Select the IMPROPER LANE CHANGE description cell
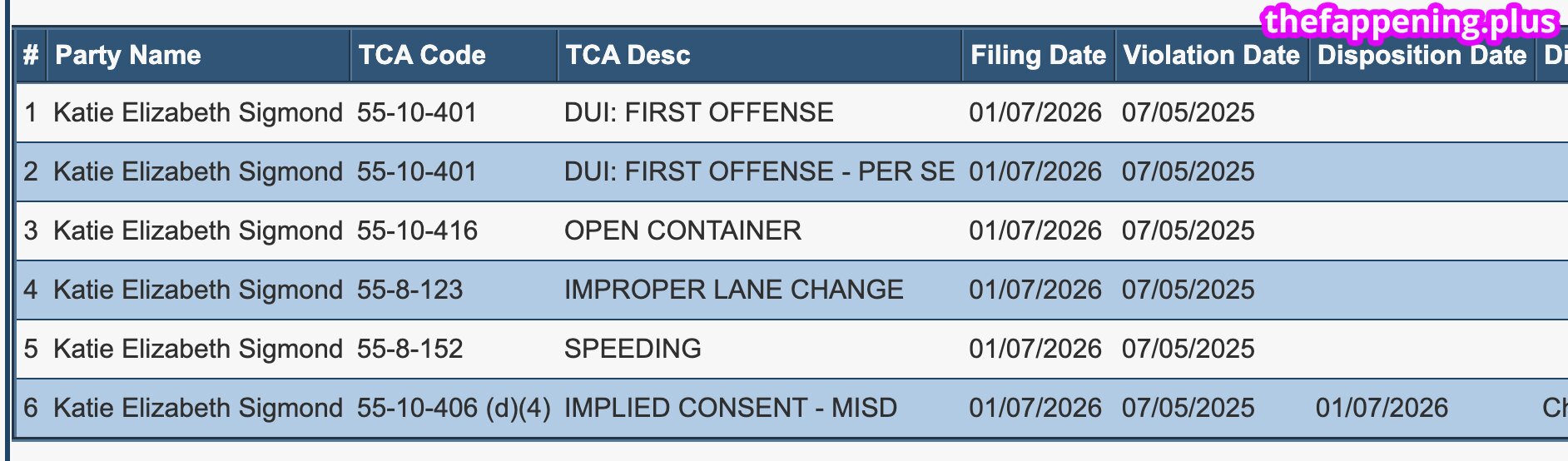1568x461 pixels. coord(733,290)
